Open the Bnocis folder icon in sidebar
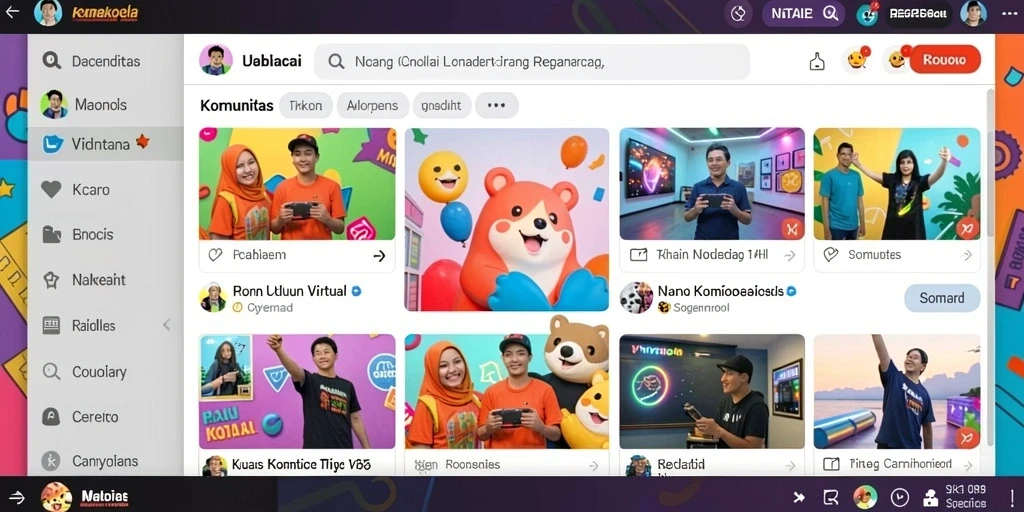1024x512 pixels. tap(51, 234)
